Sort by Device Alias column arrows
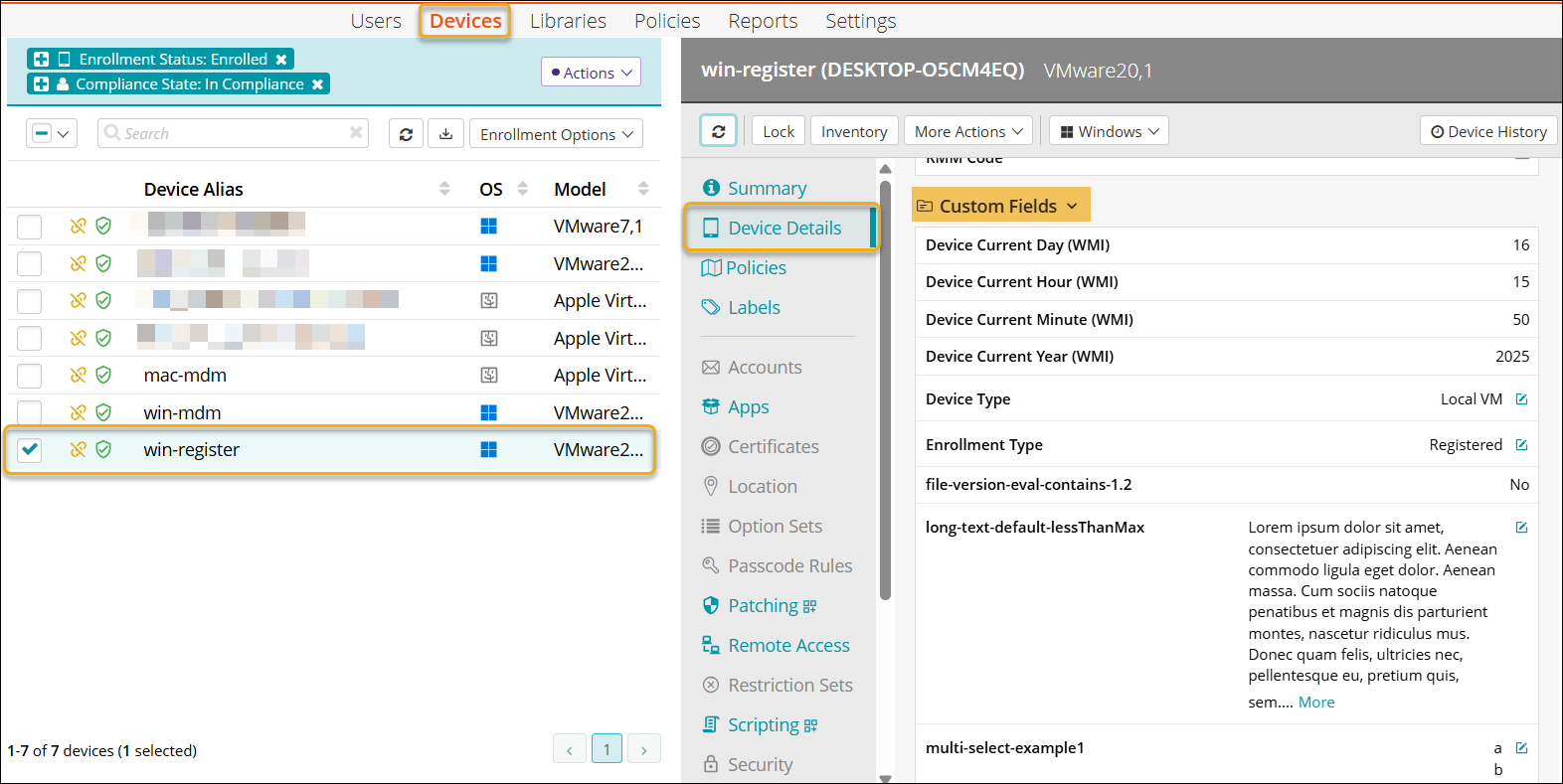The height and width of the screenshot is (784, 1563). (x=444, y=189)
